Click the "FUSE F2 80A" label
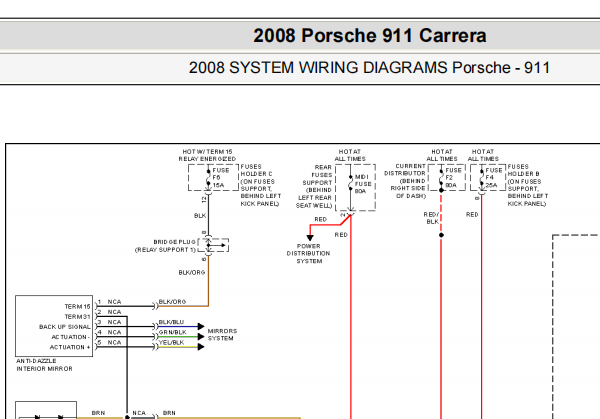The width and height of the screenshot is (600, 419). pos(453,178)
